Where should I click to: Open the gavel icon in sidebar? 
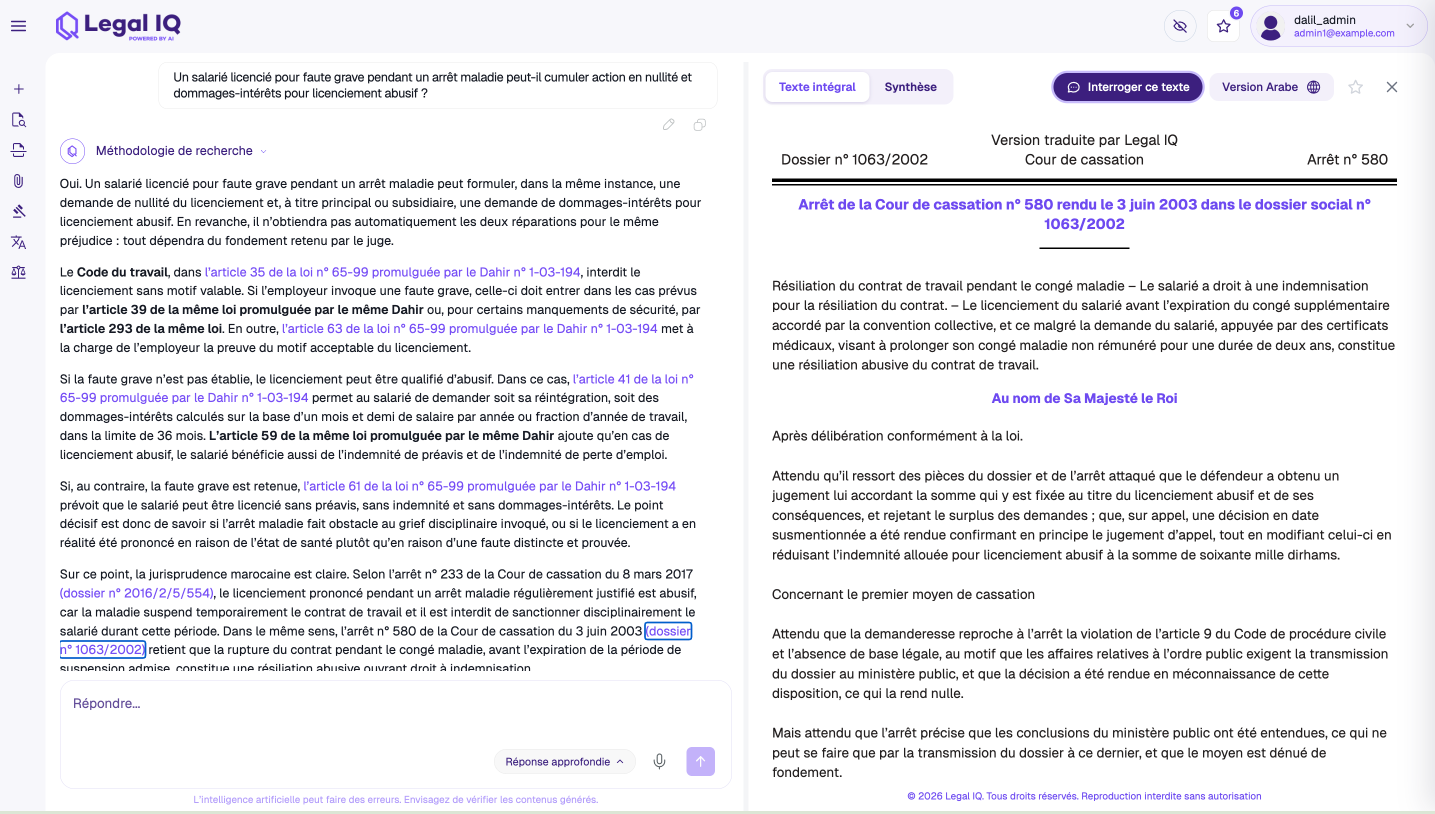[x=18, y=211]
